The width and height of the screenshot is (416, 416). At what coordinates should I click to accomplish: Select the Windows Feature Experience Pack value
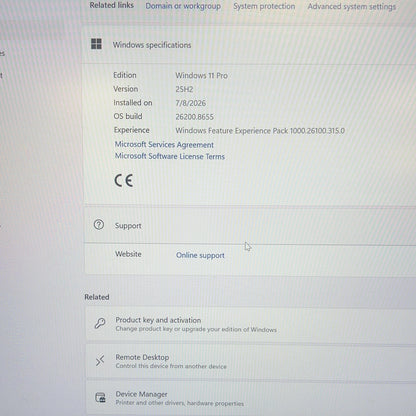pos(260,131)
